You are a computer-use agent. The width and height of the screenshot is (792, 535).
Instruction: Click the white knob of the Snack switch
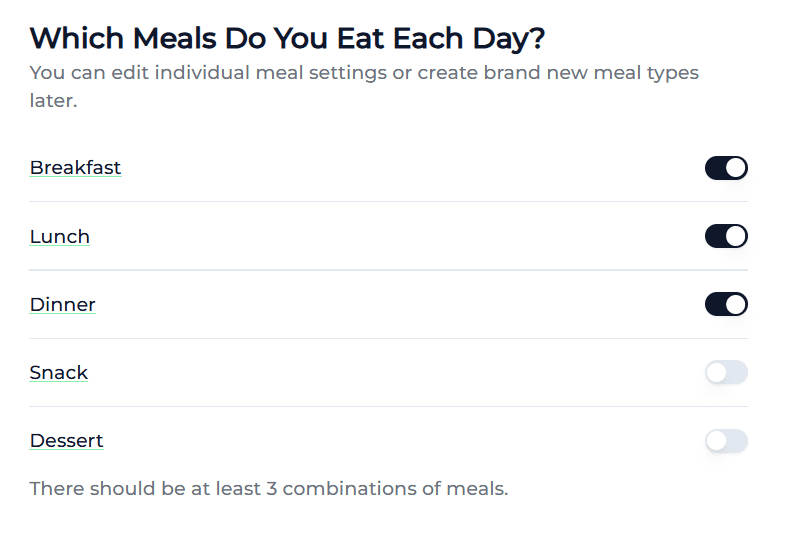tap(716, 373)
